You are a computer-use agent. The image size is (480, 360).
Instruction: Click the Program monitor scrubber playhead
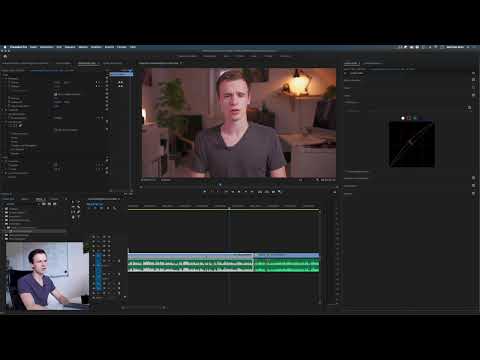(x=220, y=184)
